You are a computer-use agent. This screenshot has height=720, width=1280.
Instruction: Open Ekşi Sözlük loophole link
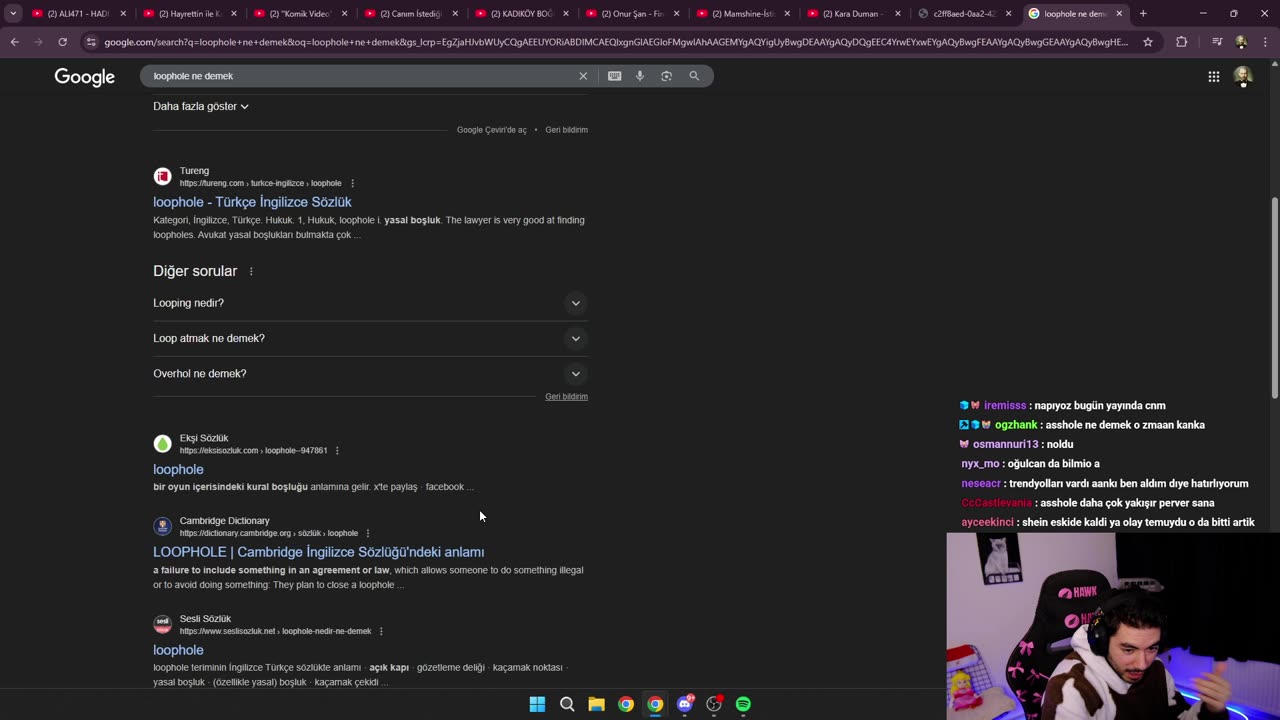click(x=178, y=469)
